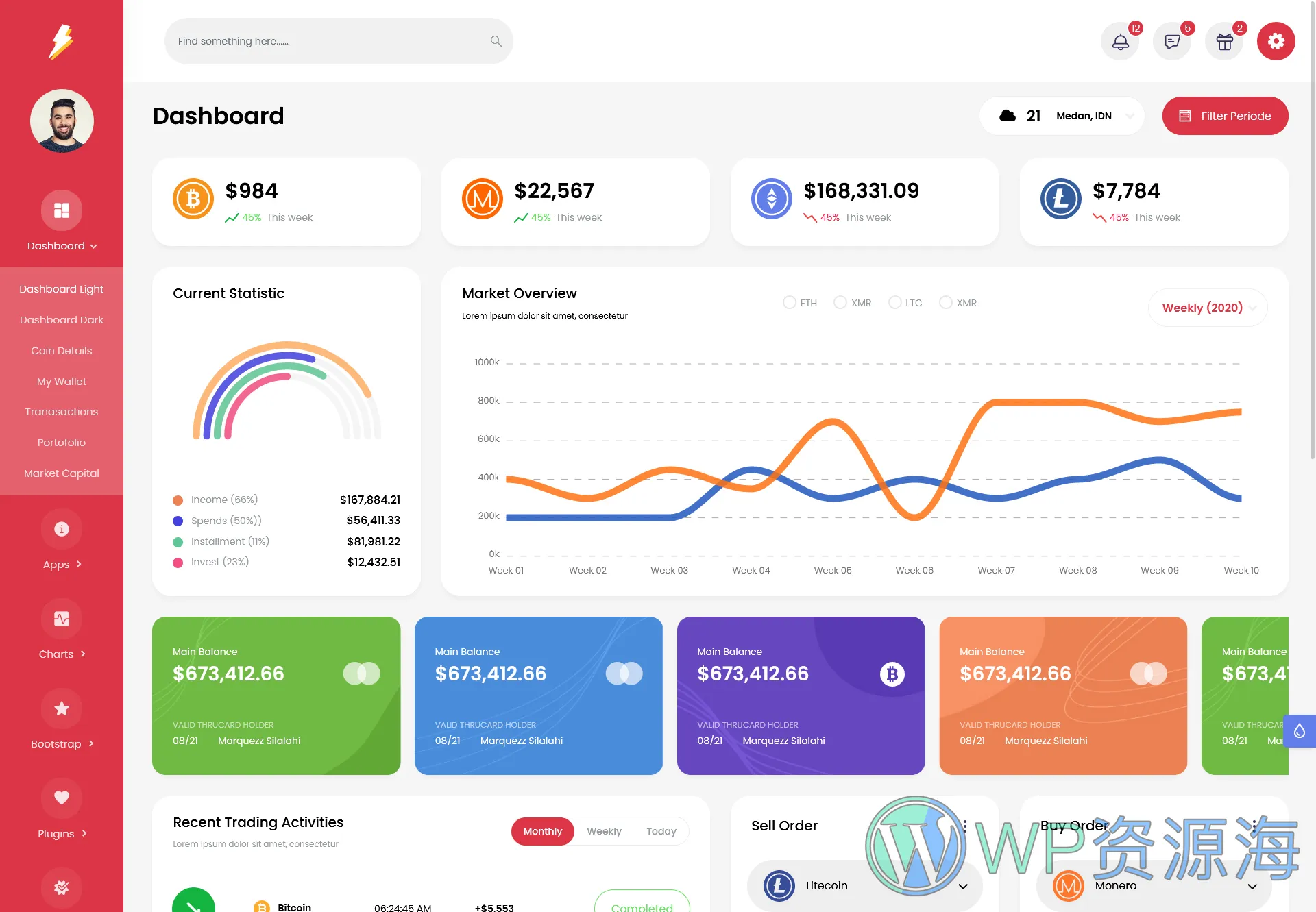Click the Ethereum coin icon
Viewport: 1316px width, 912px height.
pos(770,198)
